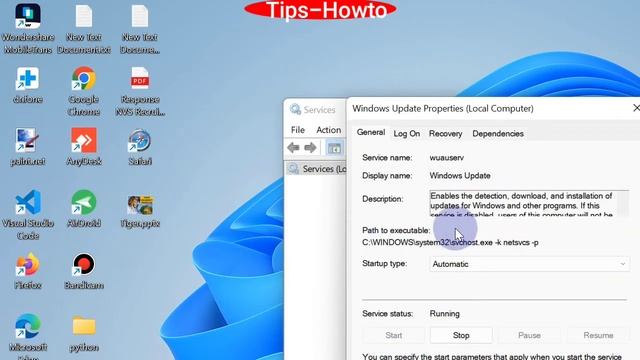This screenshot has width=640, height=360.
Task: Launch paint.net desktop shortcut
Action: 28,147
